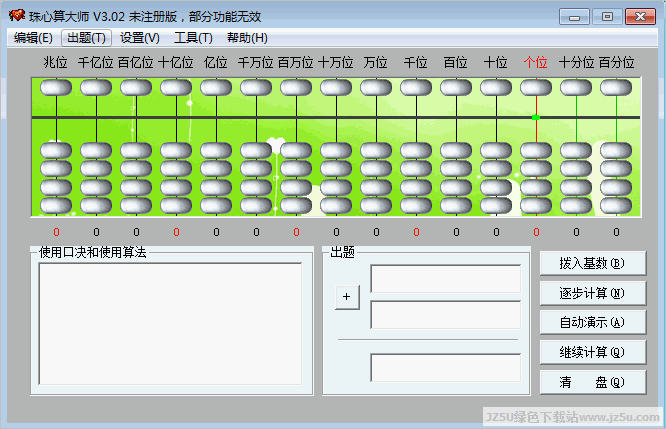This screenshot has width=666, height=429.
Task: Click the 继续计算 button
Action: [593, 352]
